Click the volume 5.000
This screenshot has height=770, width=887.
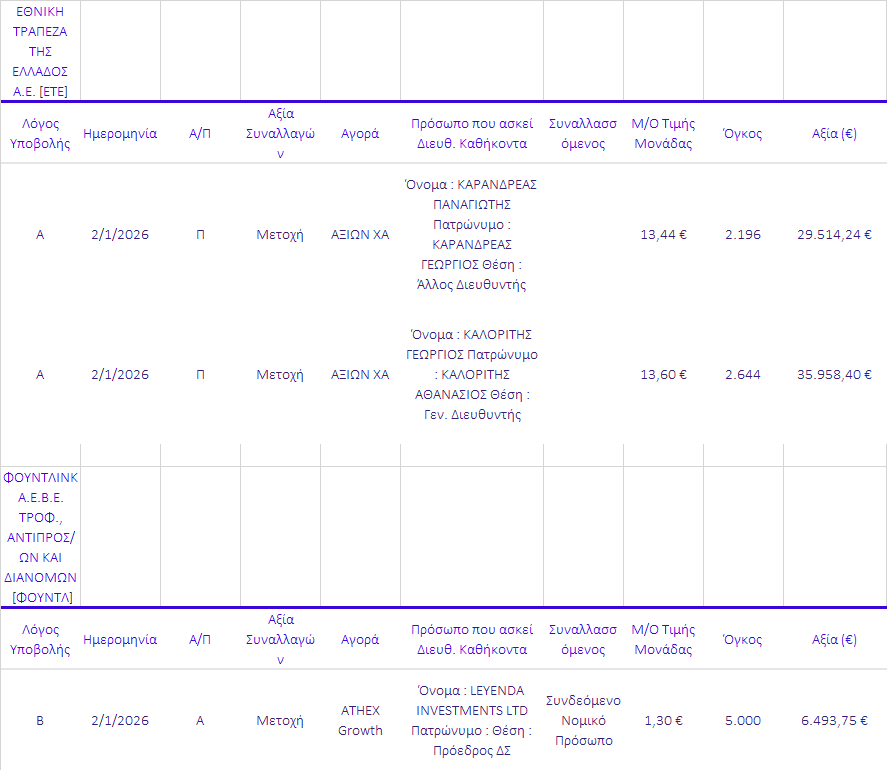point(743,720)
